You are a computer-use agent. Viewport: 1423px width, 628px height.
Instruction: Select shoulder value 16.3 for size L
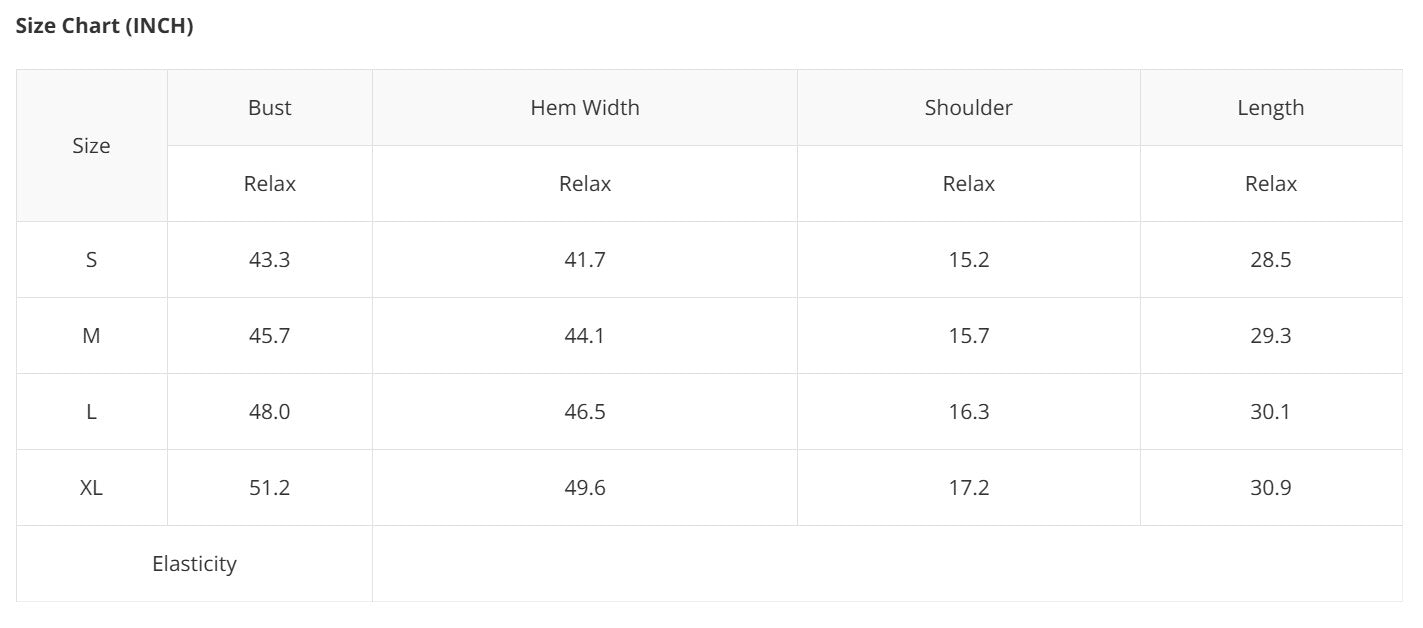pyautogui.click(x=968, y=412)
